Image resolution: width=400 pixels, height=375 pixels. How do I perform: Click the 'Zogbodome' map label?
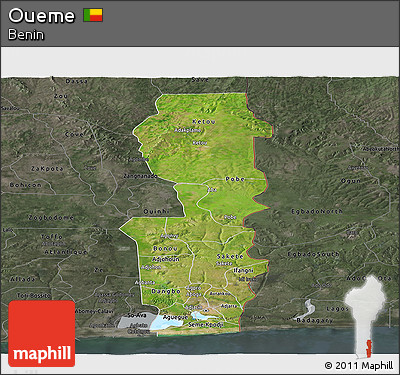[51, 218]
